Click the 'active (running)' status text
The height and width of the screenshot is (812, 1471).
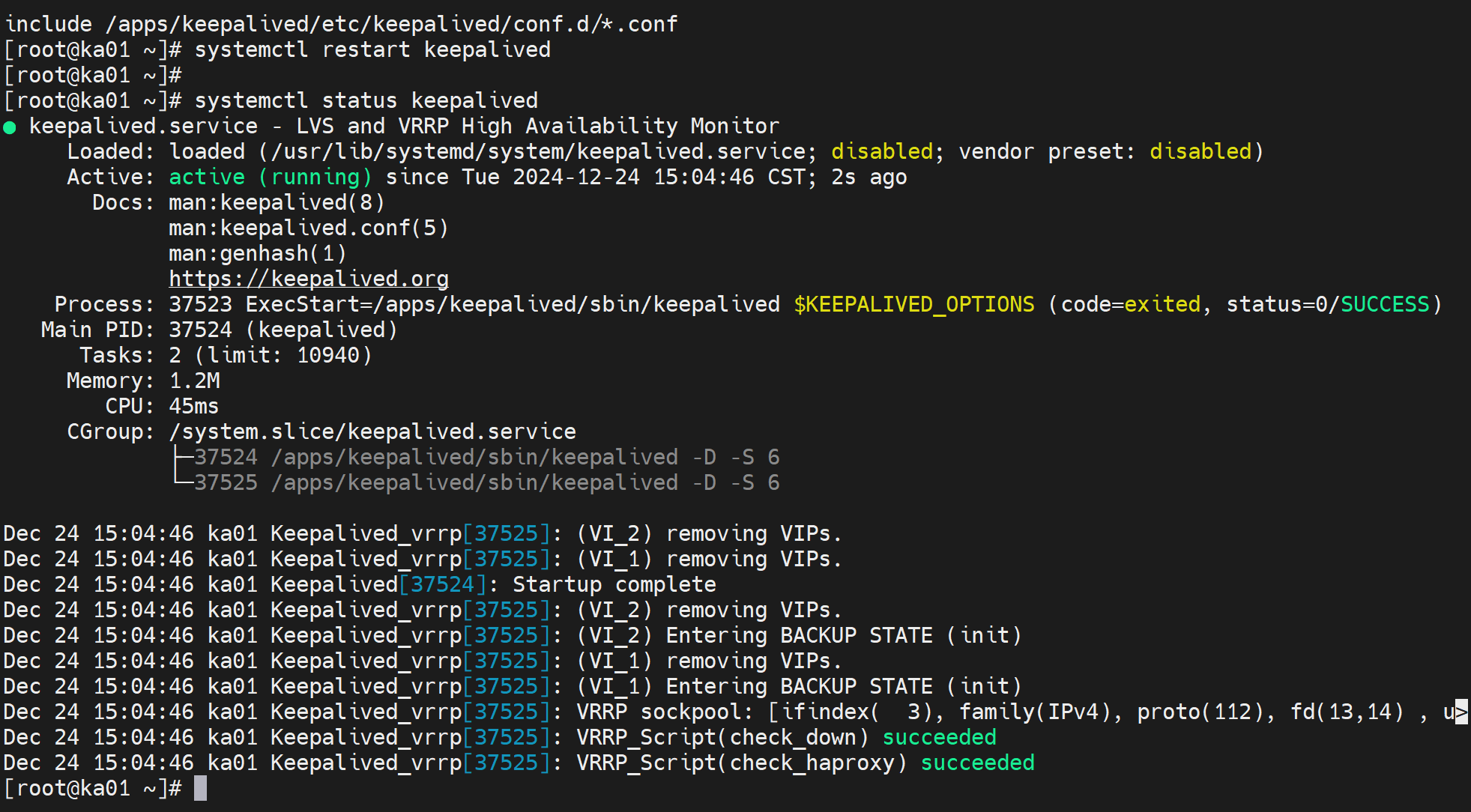(x=270, y=177)
